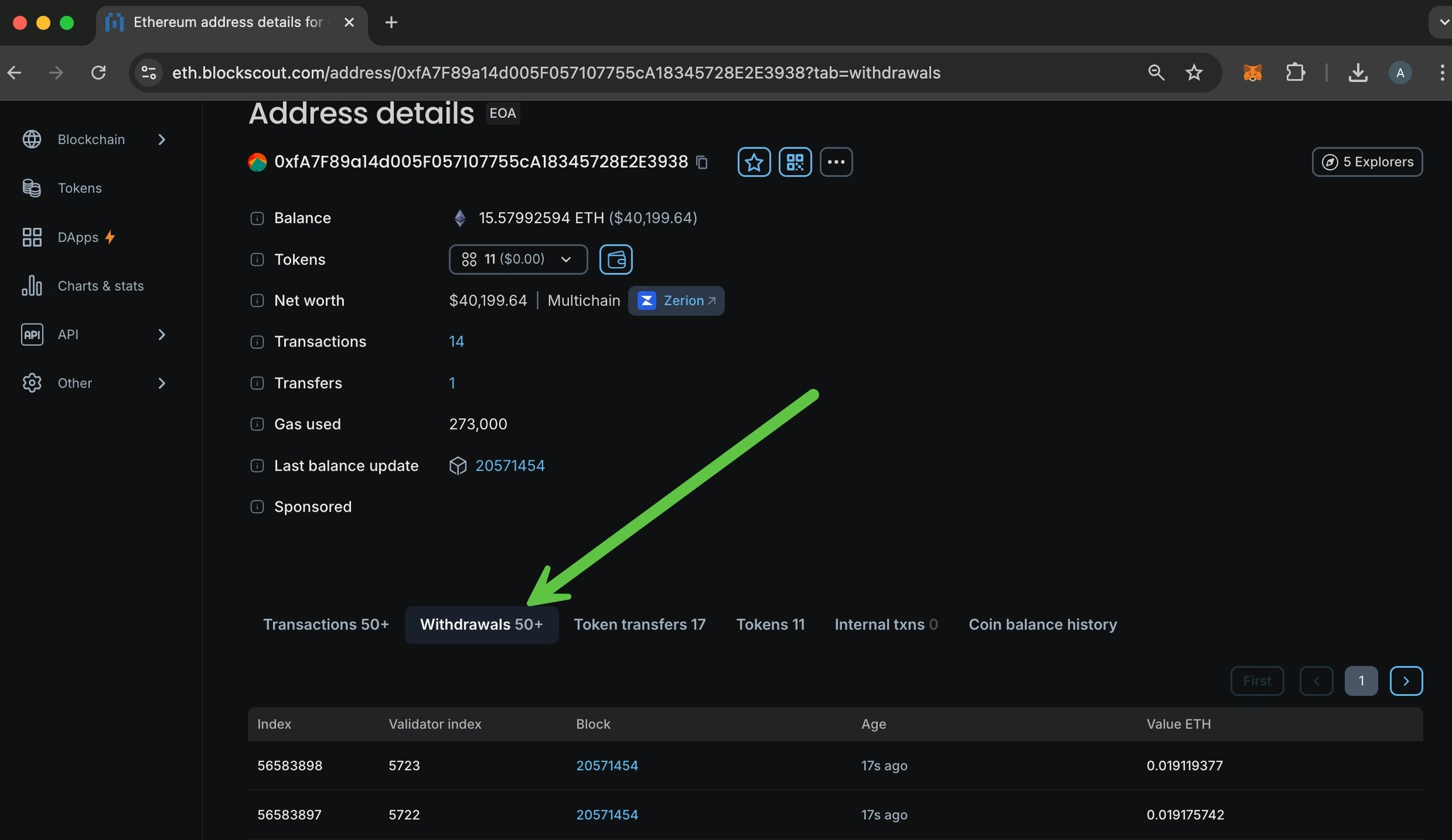This screenshot has height=840, width=1452.
Task: Go to the next withdrawals page
Action: tap(1406, 681)
